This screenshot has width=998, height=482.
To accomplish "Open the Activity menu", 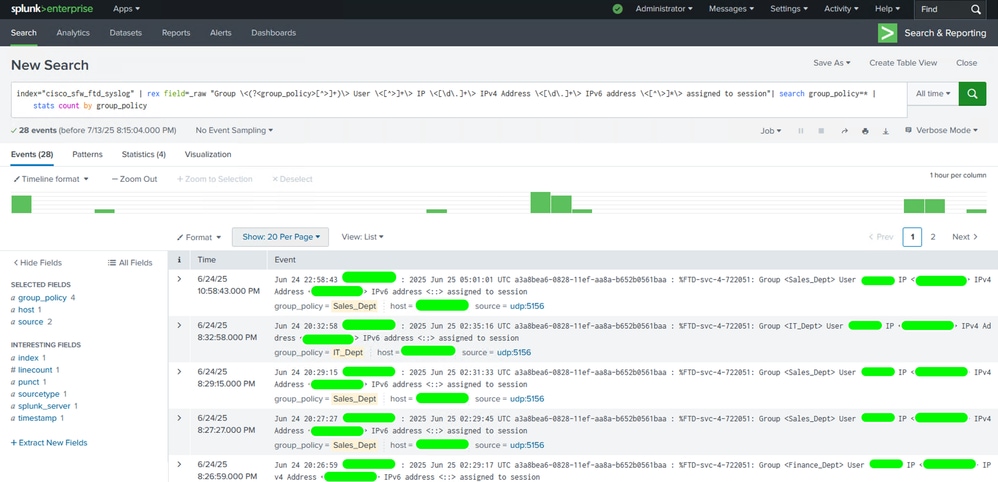I will pyautogui.click(x=841, y=9).
